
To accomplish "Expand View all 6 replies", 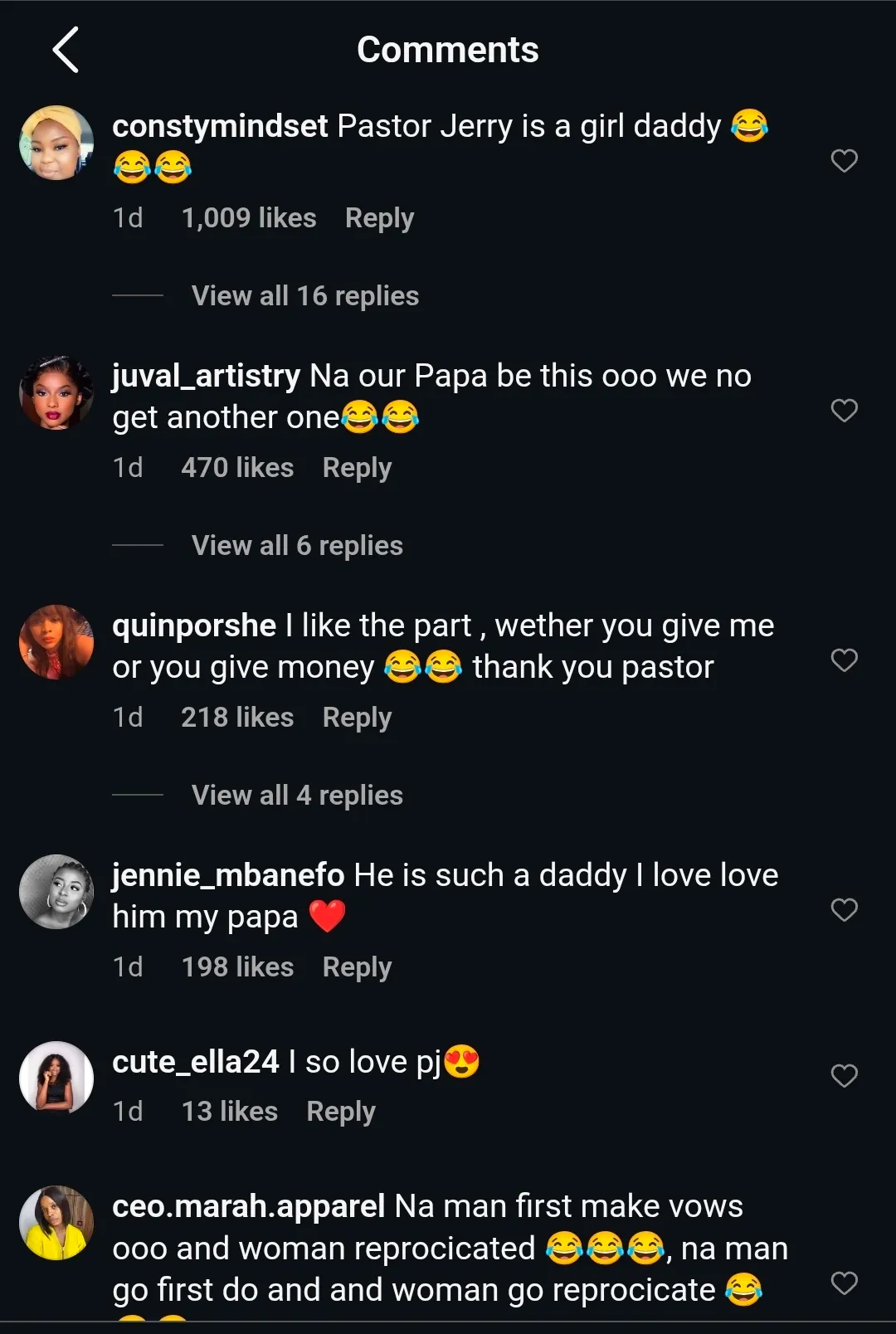I will [x=297, y=545].
